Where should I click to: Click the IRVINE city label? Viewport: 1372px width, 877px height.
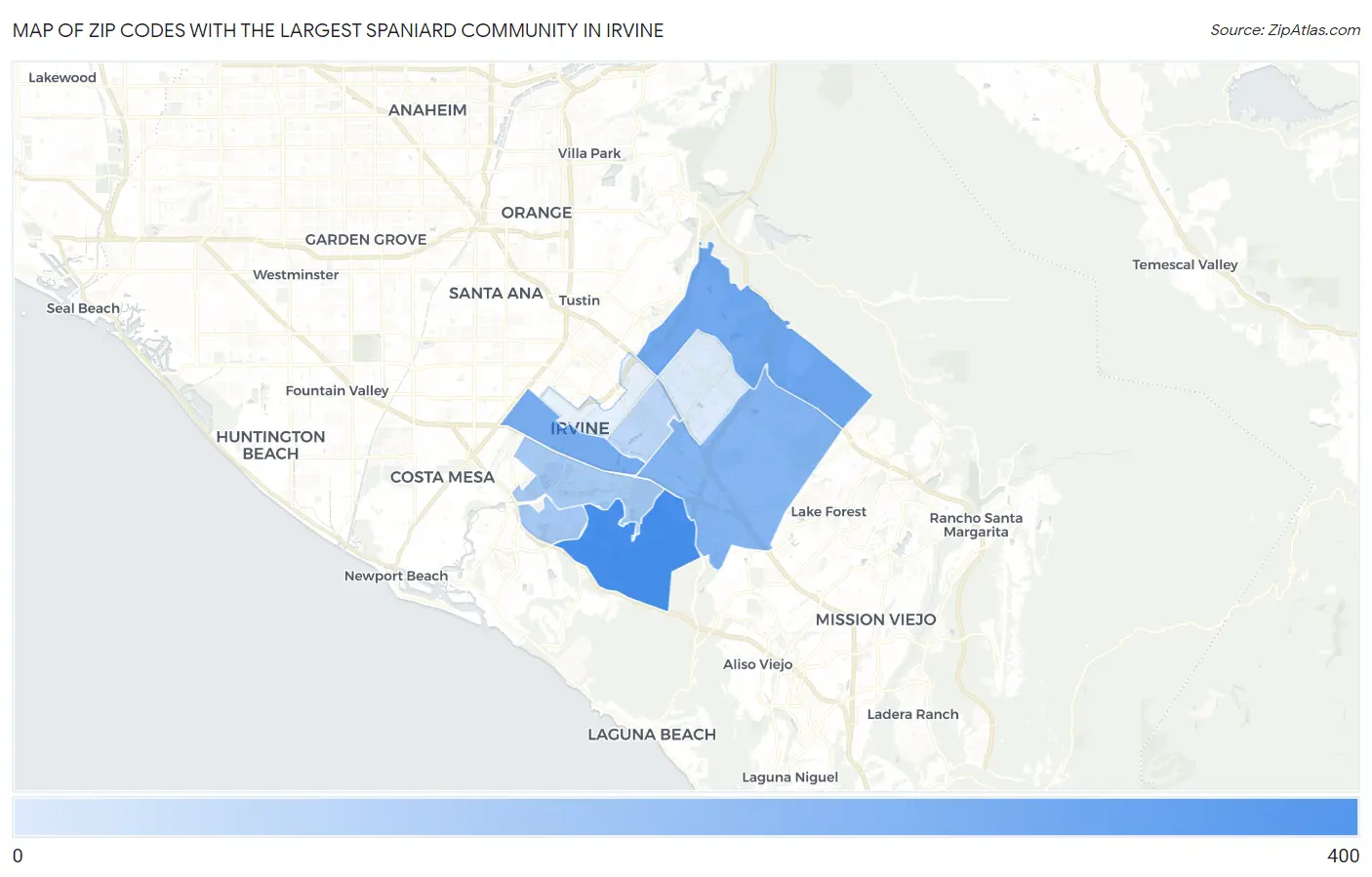[x=580, y=428]
